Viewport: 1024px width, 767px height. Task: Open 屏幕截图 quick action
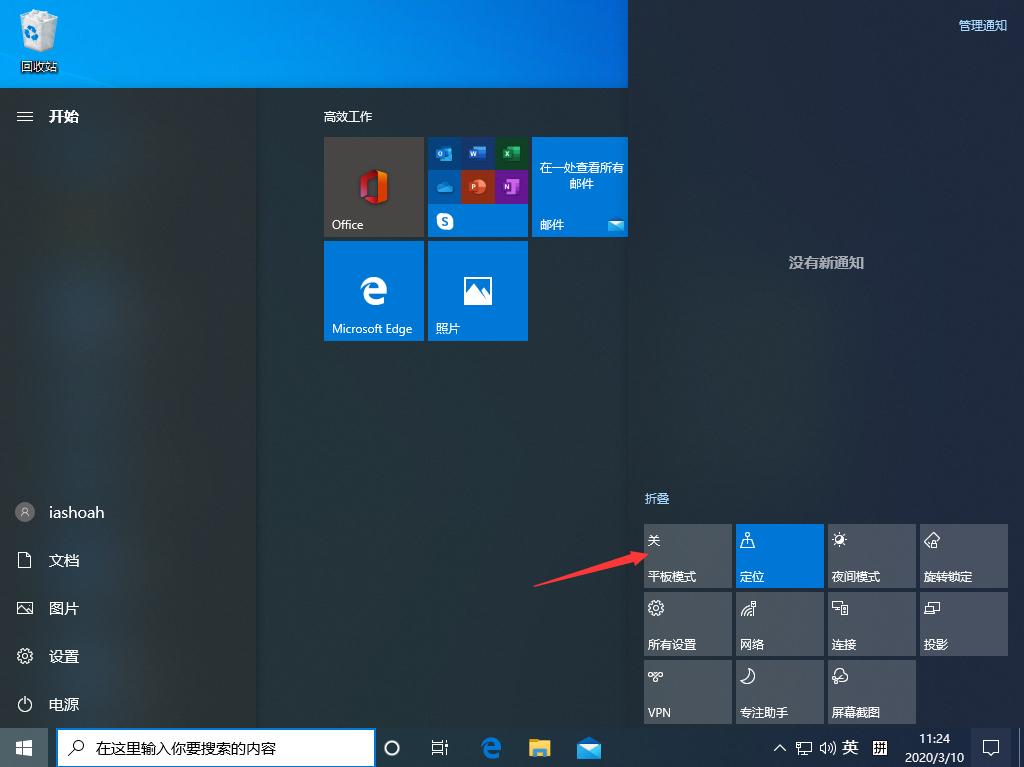871,692
